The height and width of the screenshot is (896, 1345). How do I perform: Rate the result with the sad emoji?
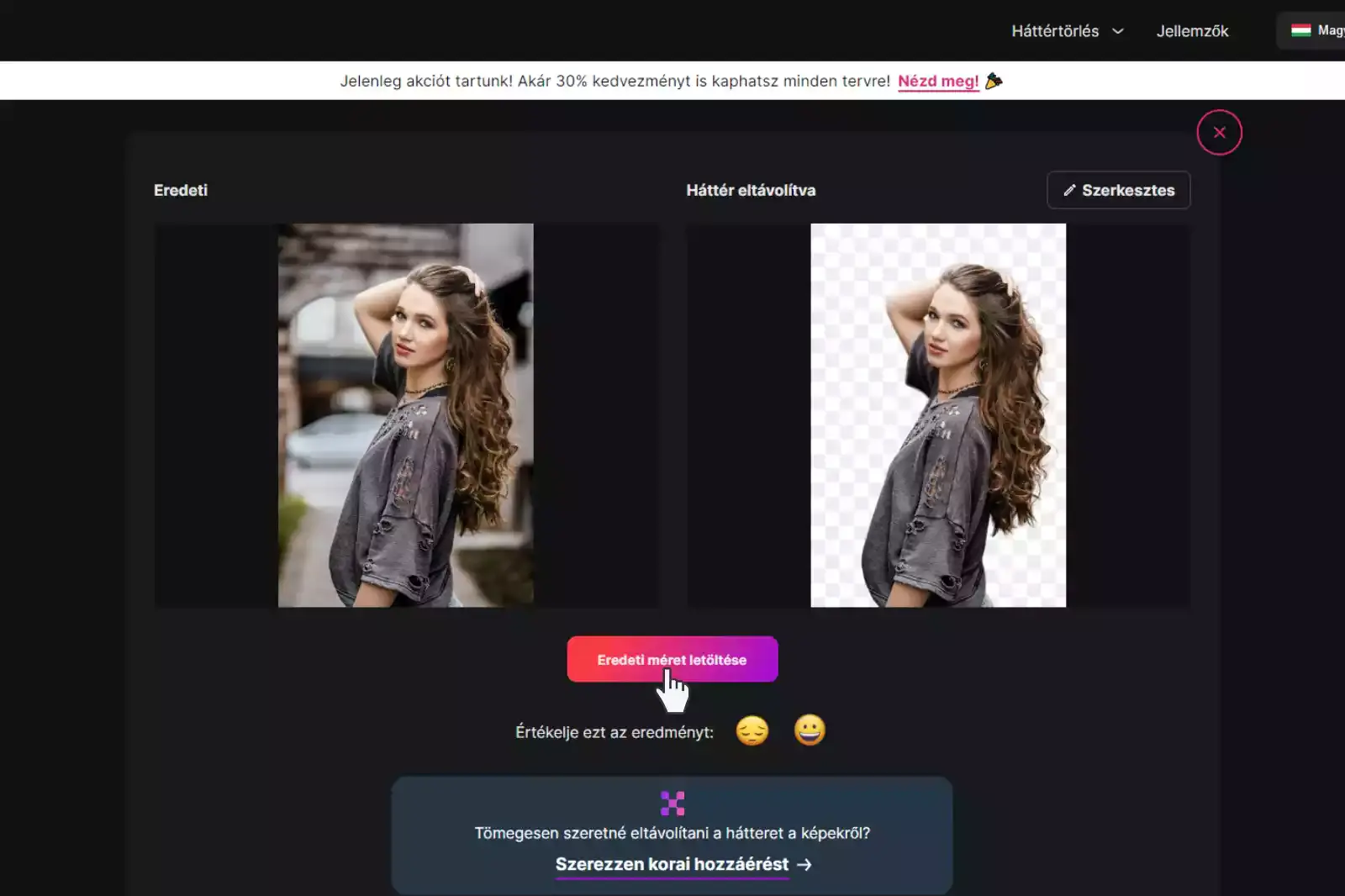752,730
